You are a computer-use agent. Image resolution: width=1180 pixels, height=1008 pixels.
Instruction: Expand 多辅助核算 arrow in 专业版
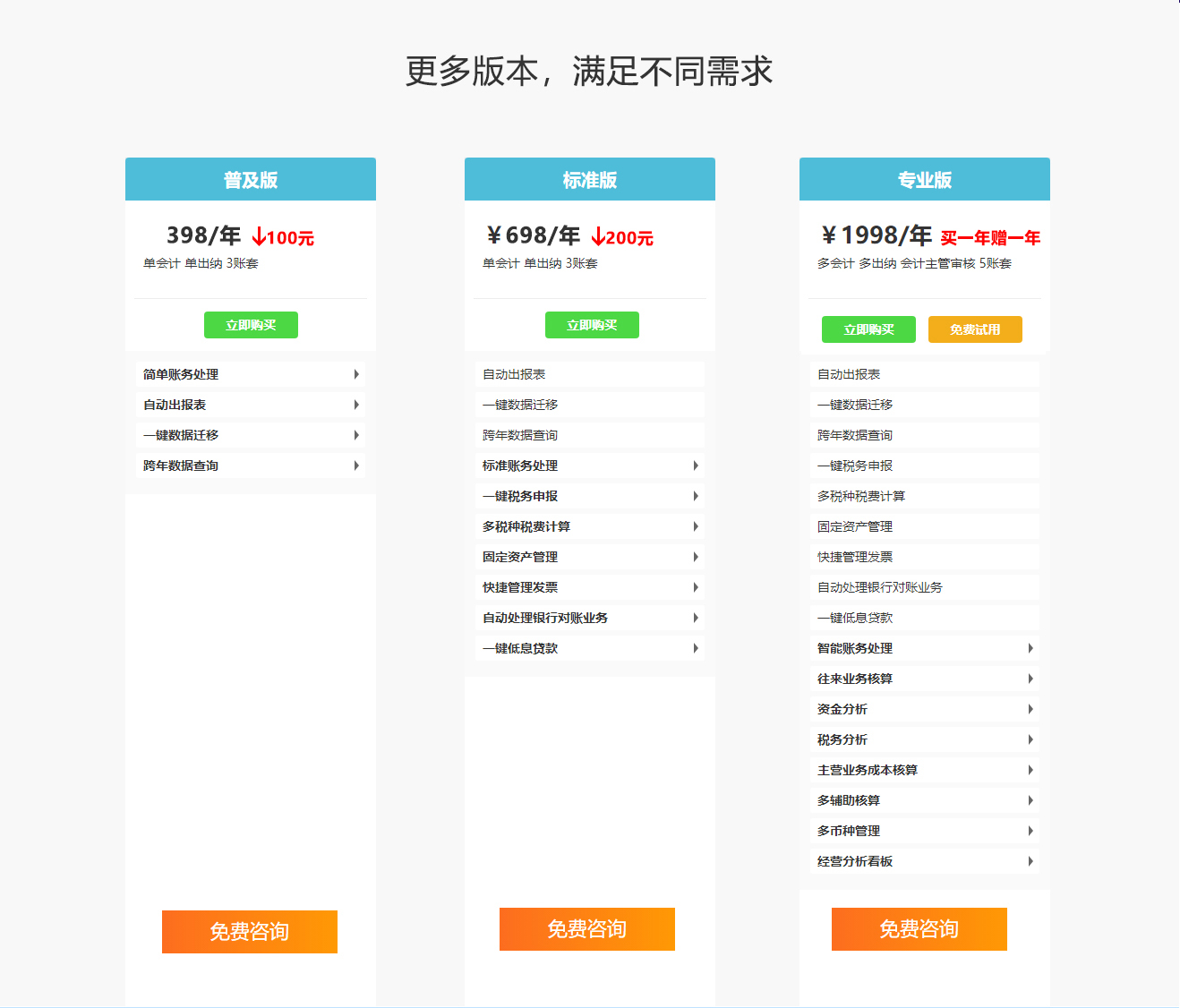tap(1030, 800)
